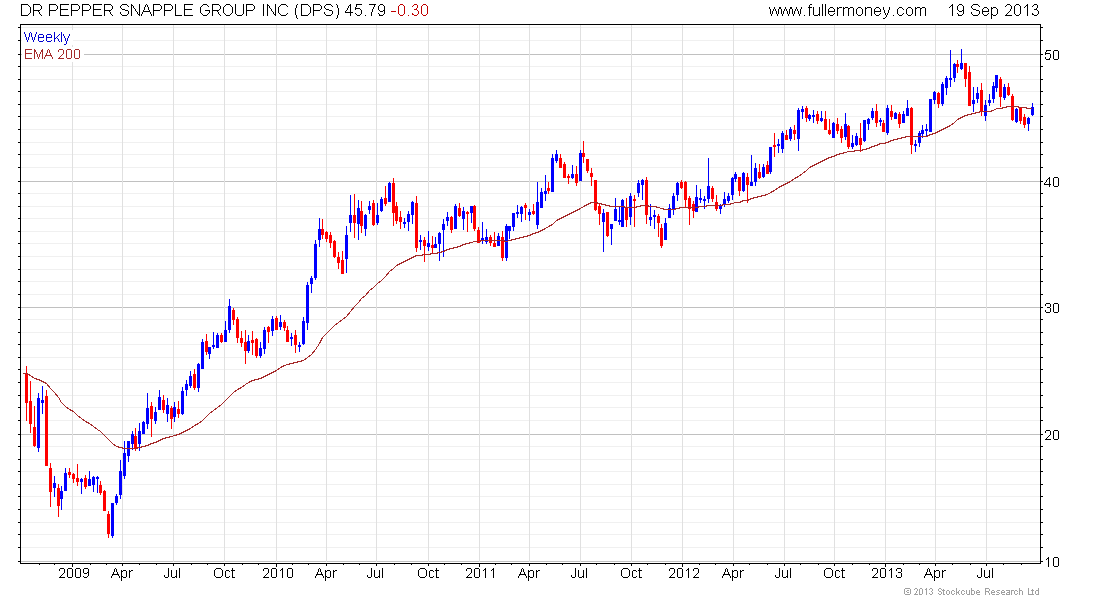
Task: Select the 2011 marker on time axis
Action: (480, 574)
